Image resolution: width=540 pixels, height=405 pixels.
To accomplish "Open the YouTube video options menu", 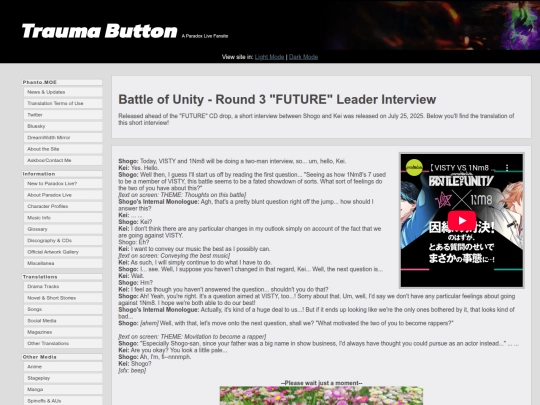I will pos(507,168).
